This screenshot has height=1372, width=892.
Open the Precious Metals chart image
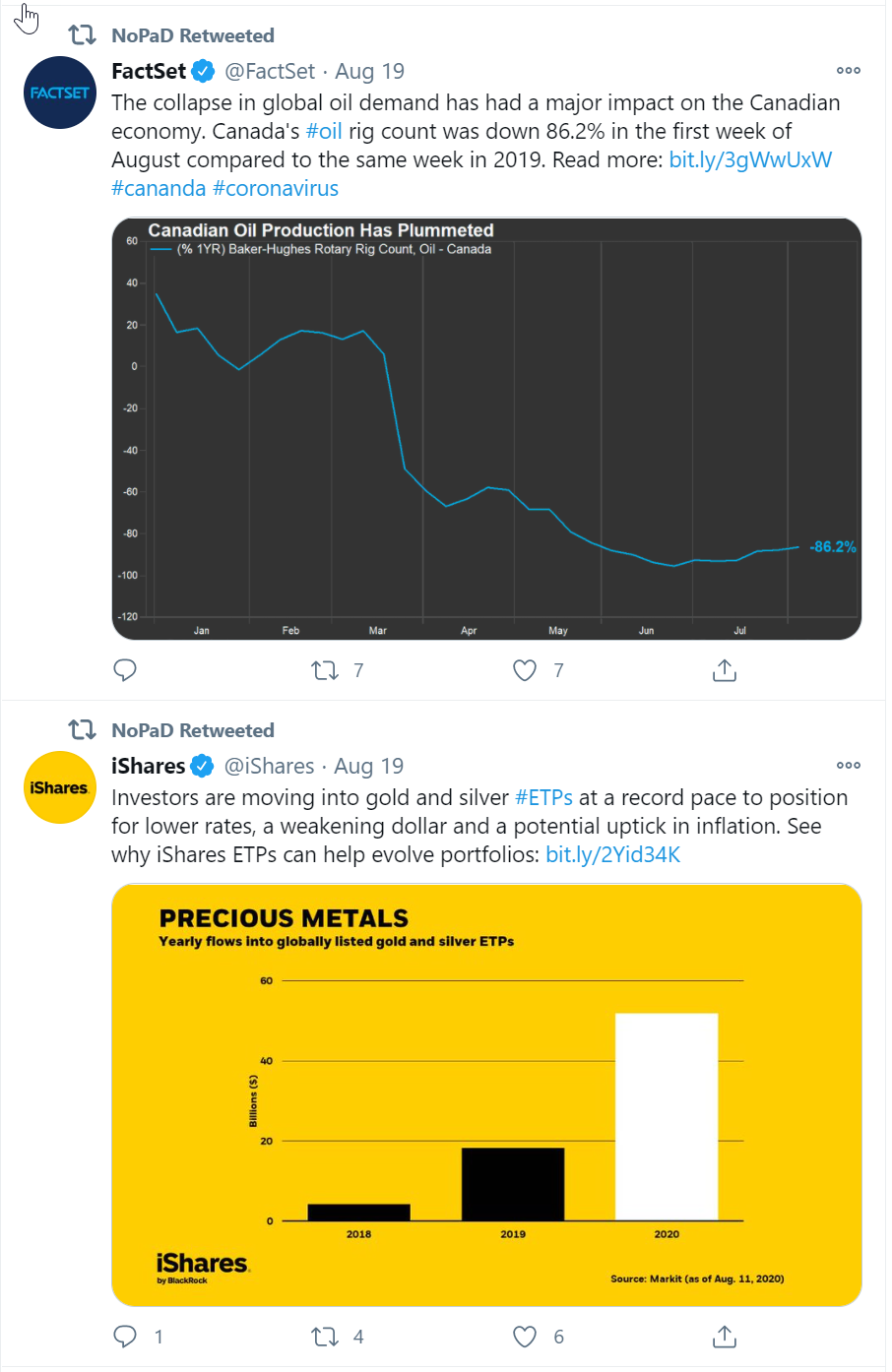tap(486, 1094)
